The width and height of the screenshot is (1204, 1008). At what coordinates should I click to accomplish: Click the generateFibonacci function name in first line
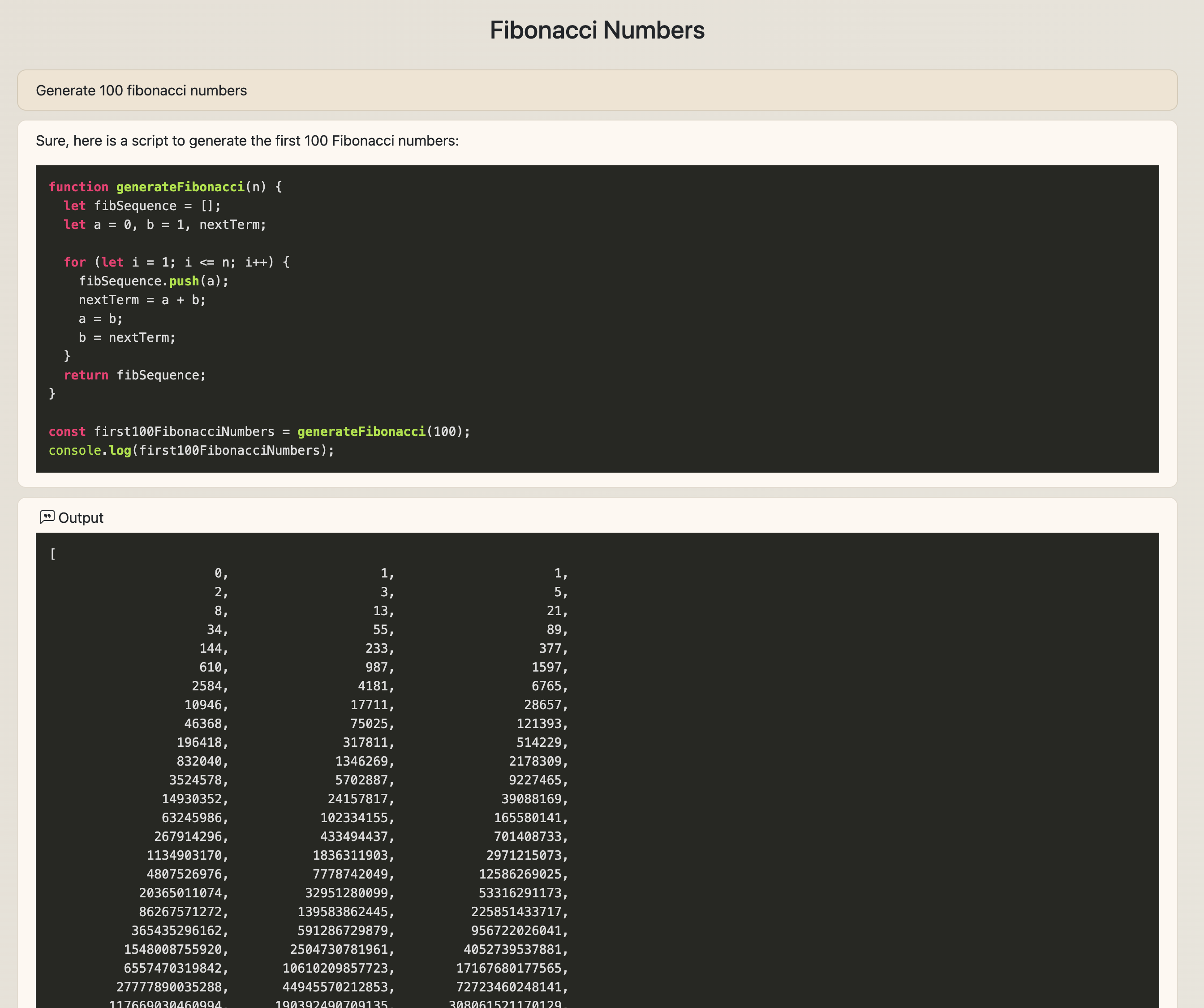point(180,187)
